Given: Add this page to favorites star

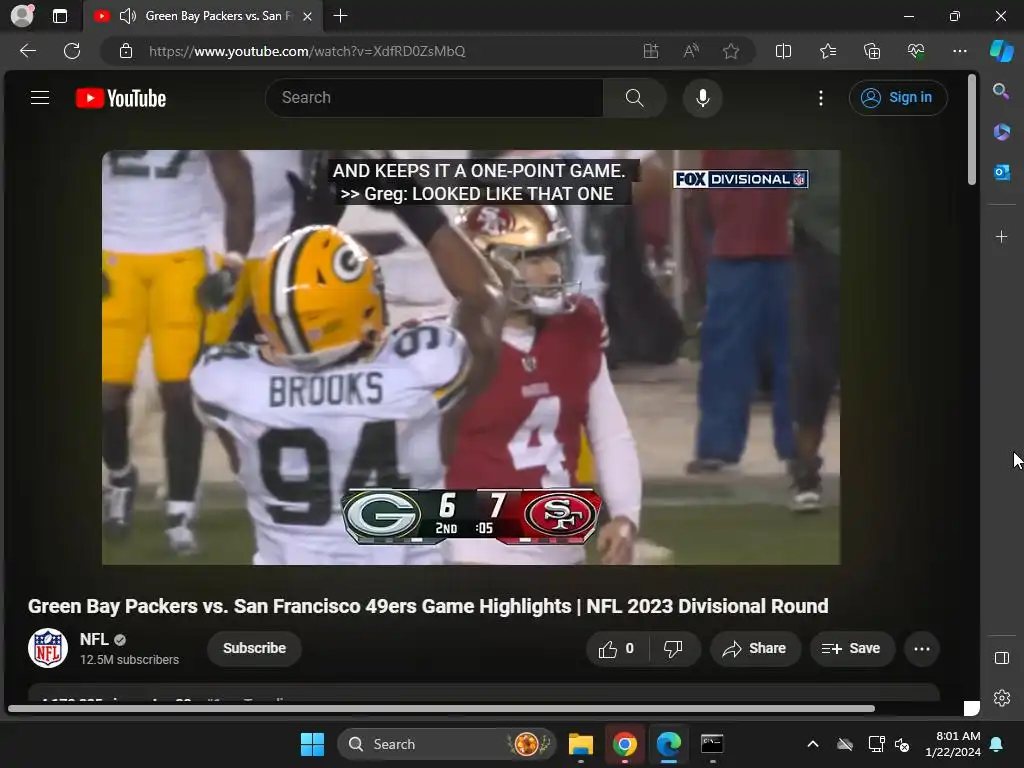Looking at the screenshot, I should pos(731,51).
